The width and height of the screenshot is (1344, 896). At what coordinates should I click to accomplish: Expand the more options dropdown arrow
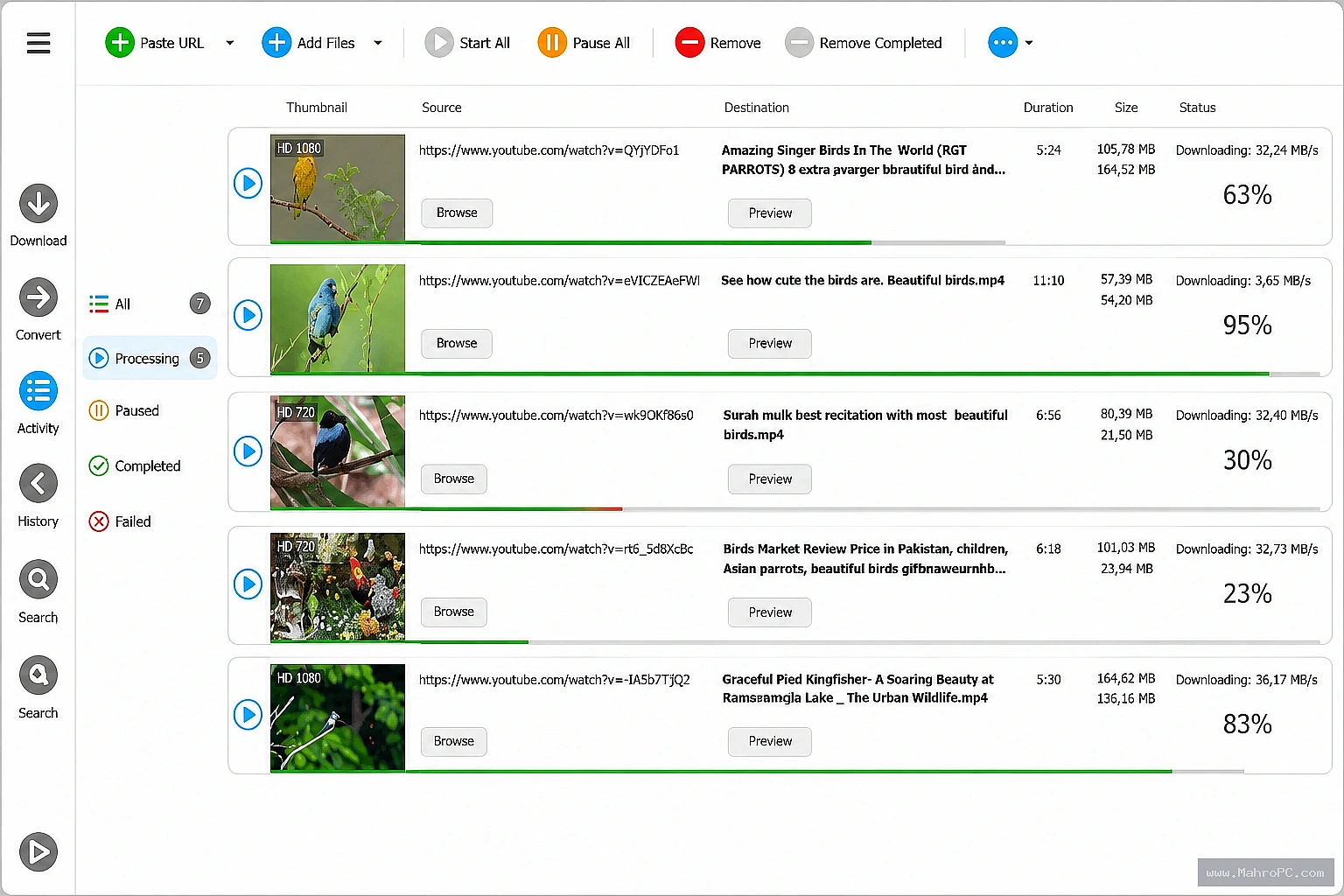click(1029, 43)
